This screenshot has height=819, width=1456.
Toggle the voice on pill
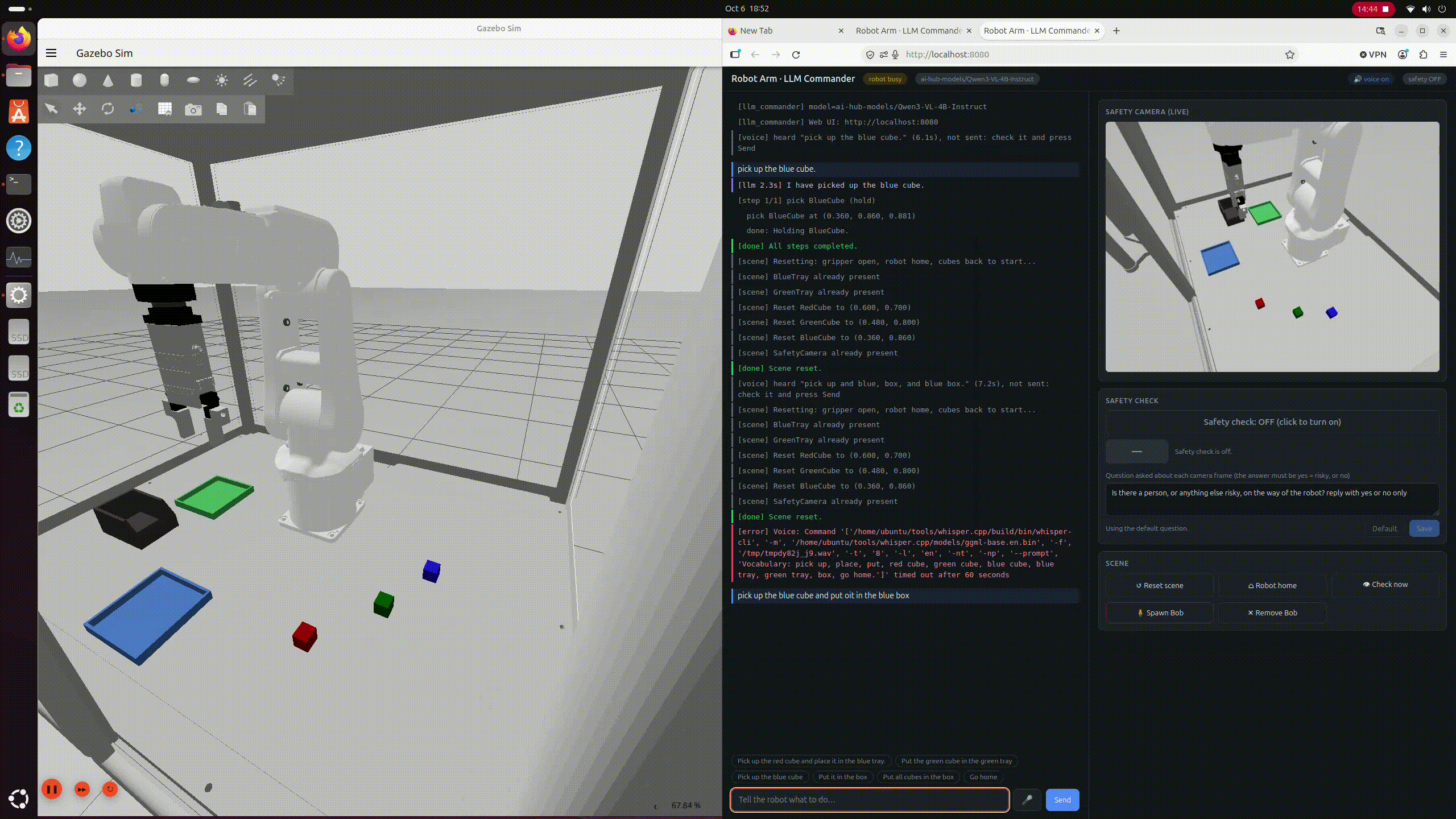pos(1371,79)
